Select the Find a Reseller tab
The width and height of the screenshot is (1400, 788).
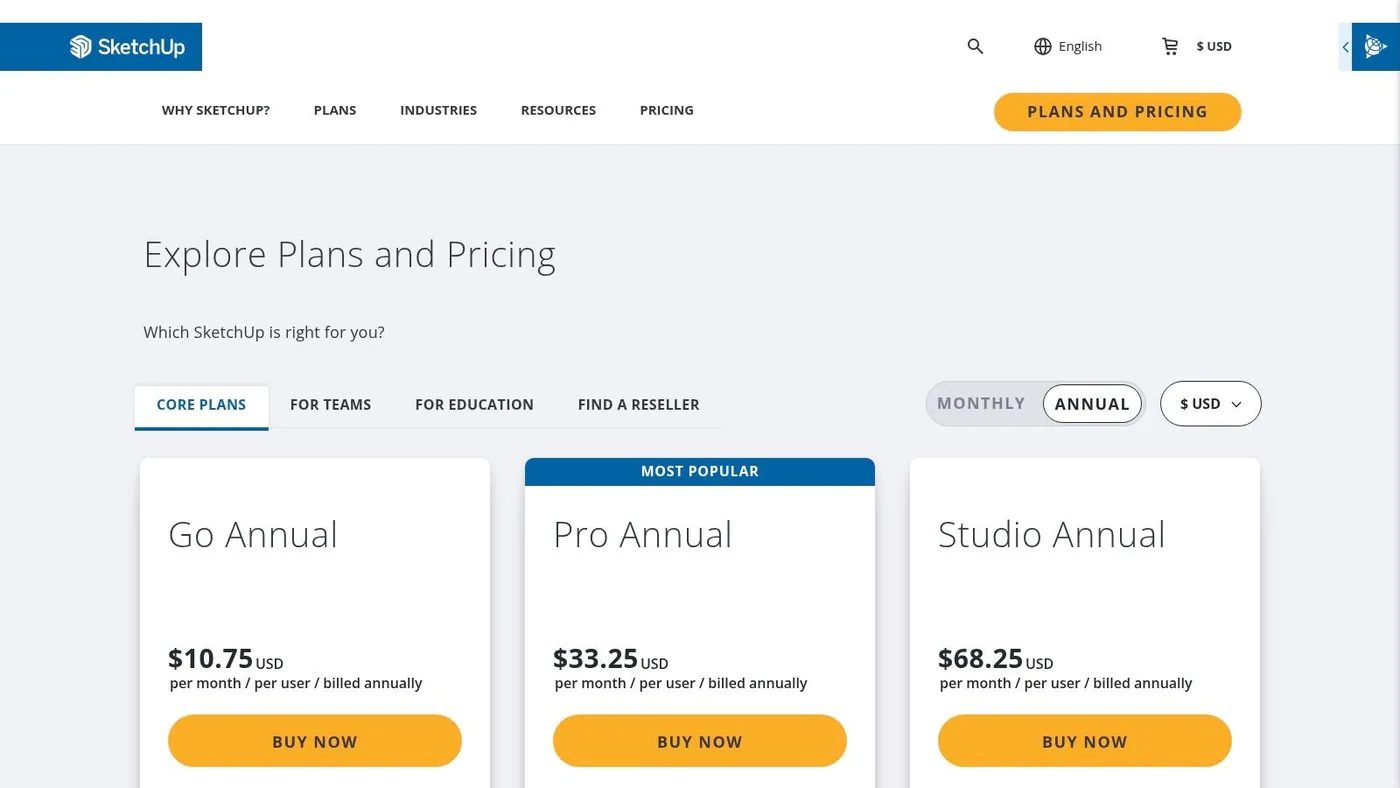click(x=638, y=405)
